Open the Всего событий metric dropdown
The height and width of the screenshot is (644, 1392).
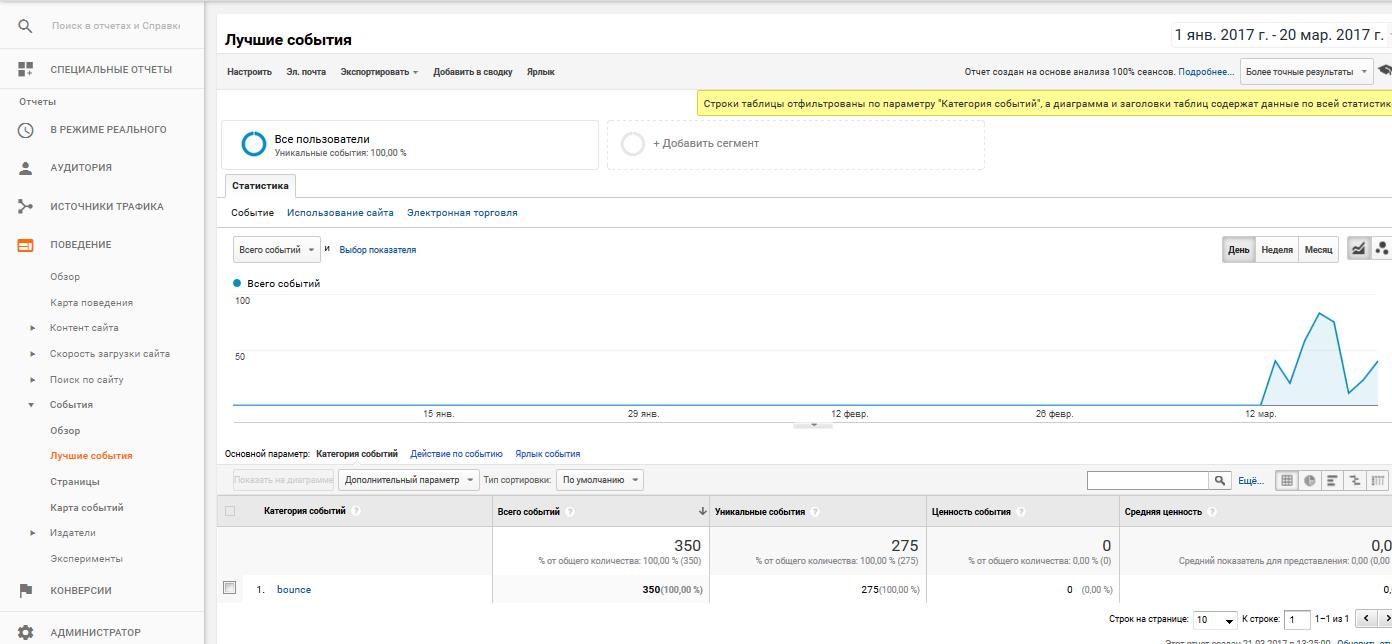(277, 249)
